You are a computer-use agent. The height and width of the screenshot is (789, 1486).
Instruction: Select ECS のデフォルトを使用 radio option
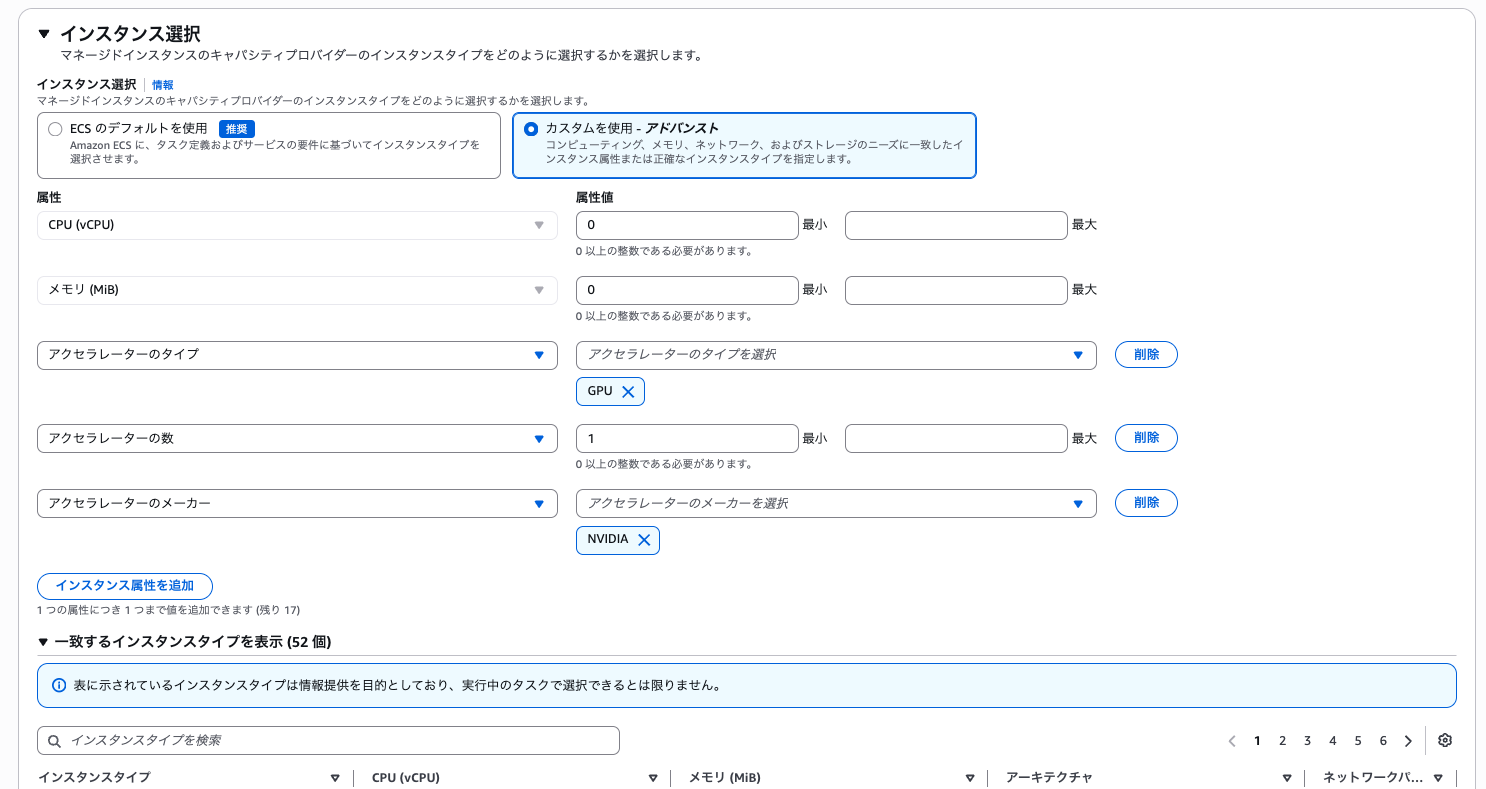55,129
